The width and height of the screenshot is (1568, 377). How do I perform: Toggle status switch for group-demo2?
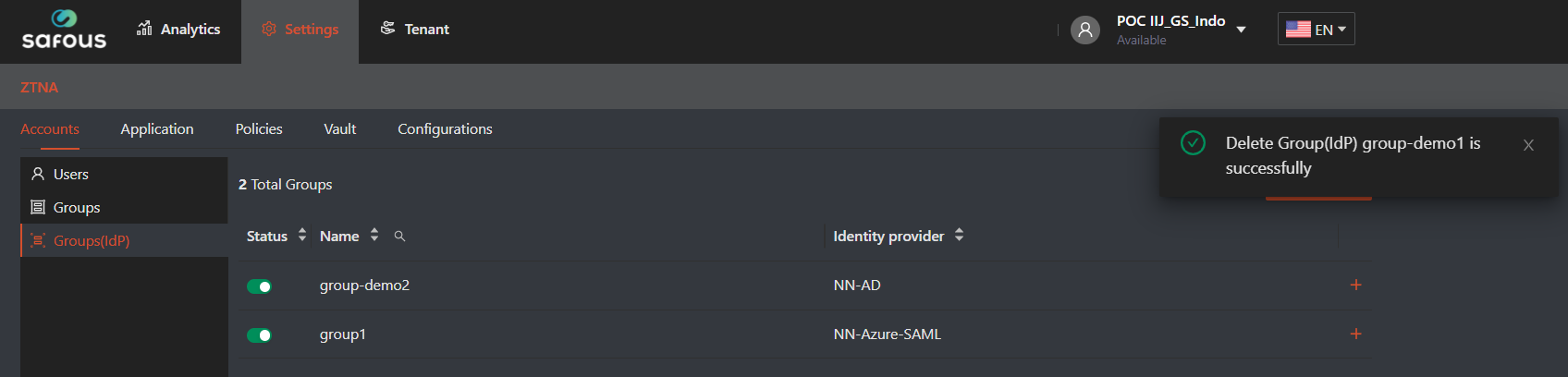click(259, 286)
